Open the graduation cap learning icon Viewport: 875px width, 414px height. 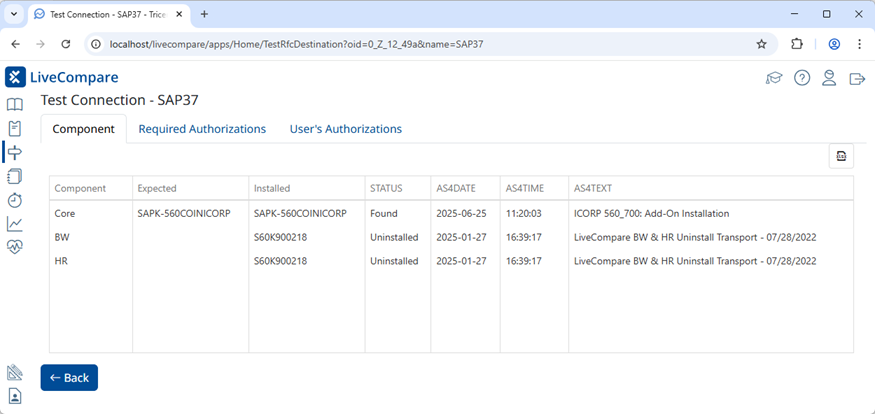774,78
